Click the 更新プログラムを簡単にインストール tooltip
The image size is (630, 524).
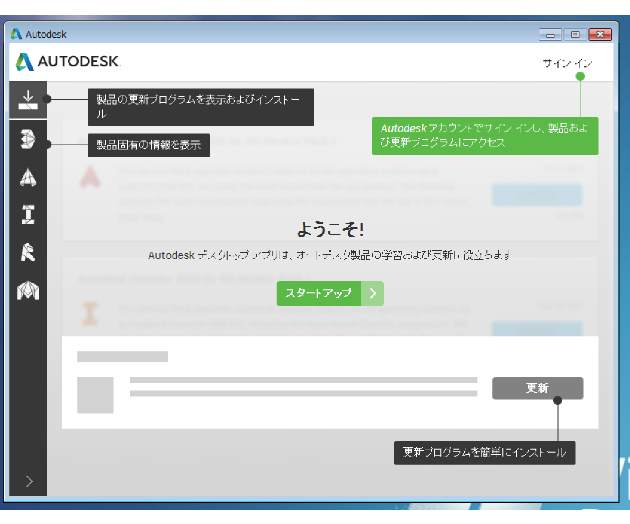(x=485, y=453)
